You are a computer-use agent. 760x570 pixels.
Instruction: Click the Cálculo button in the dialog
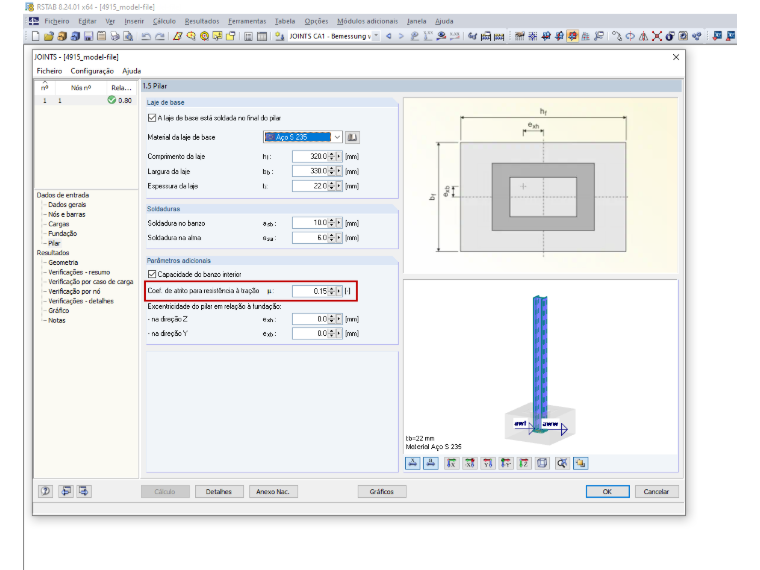click(165, 491)
